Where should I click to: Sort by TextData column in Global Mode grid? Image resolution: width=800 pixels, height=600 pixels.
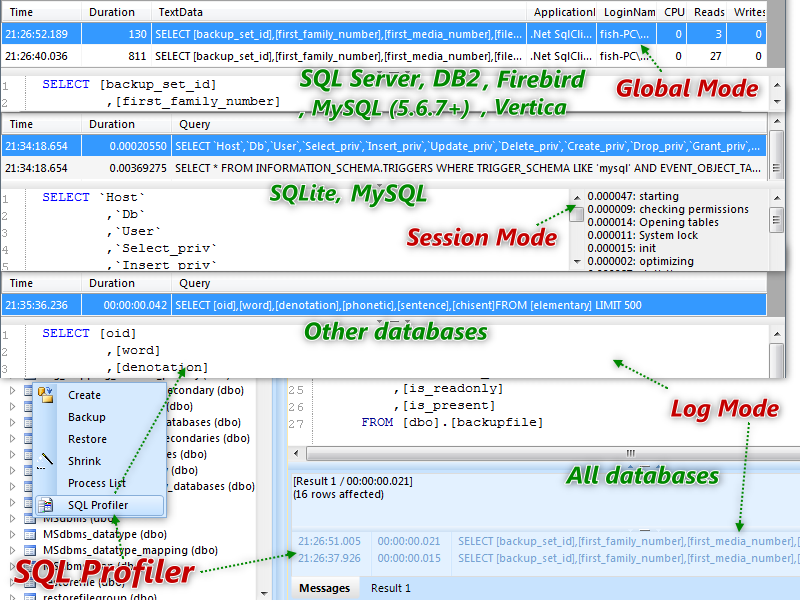pyautogui.click(x=339, y=12)
